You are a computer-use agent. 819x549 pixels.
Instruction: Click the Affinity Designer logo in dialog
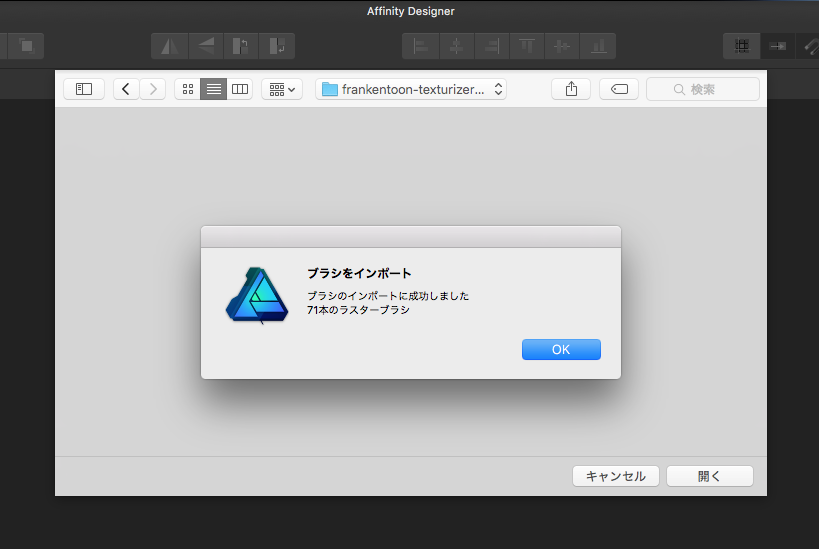pos(257,295)
